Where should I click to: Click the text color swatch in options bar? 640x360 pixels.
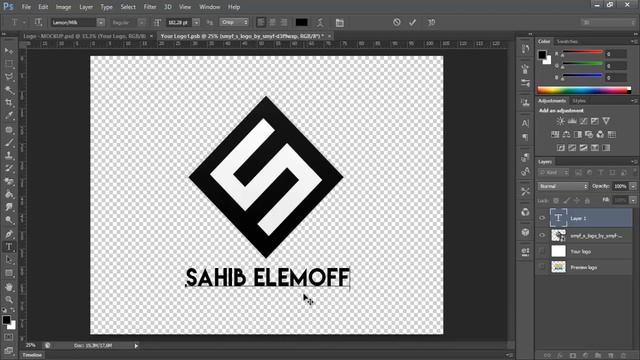click(x=302, y=22)
